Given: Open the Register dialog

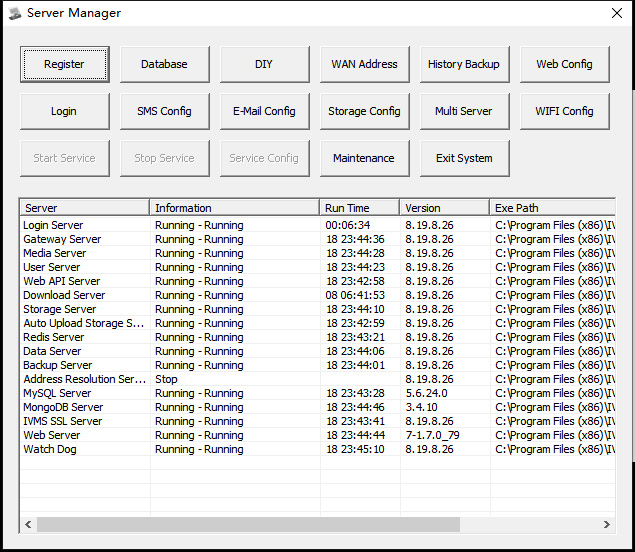Looking at the screenshot, I should pyautogui.click(x=65, y=64).
